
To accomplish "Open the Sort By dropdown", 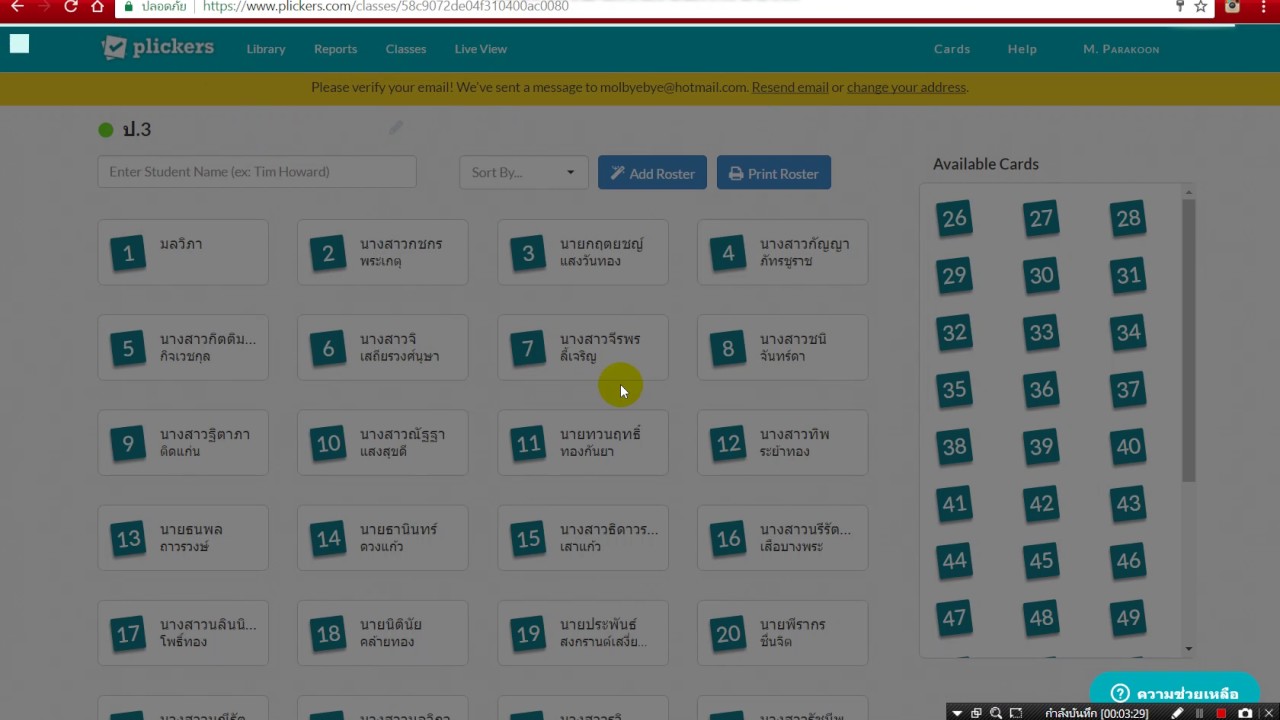I will 523,172.
